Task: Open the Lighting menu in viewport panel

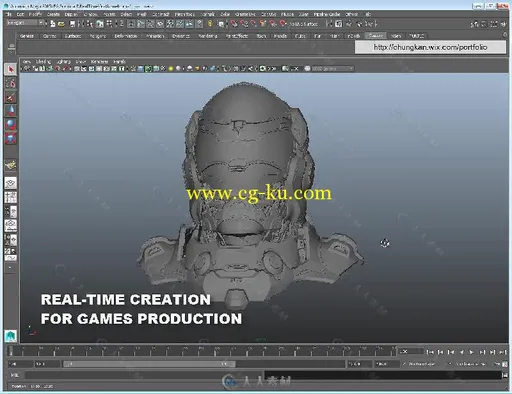Action: pyautogui.click(x=63, y=62)
